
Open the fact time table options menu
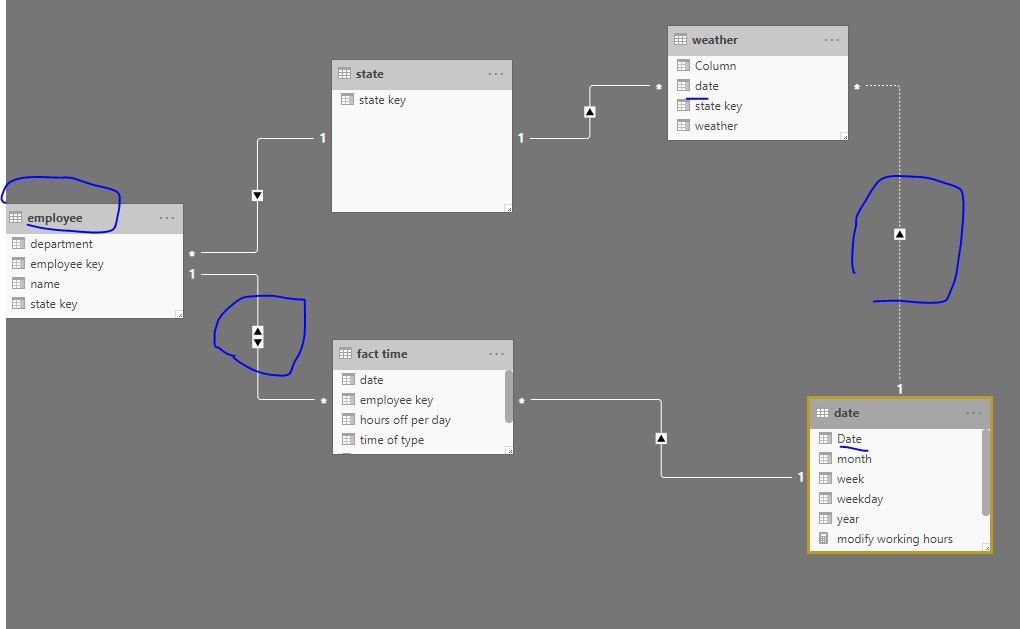496,354
